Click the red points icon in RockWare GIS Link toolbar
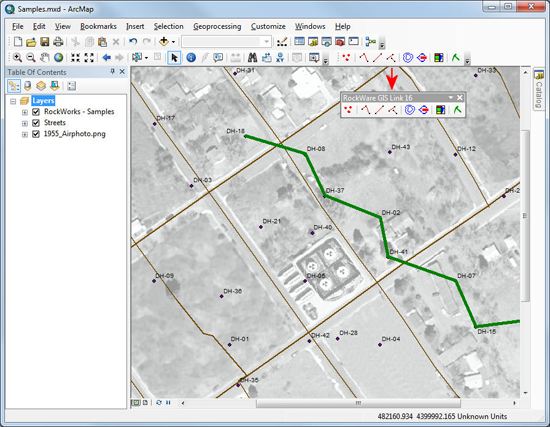 [x=348, y=110]
